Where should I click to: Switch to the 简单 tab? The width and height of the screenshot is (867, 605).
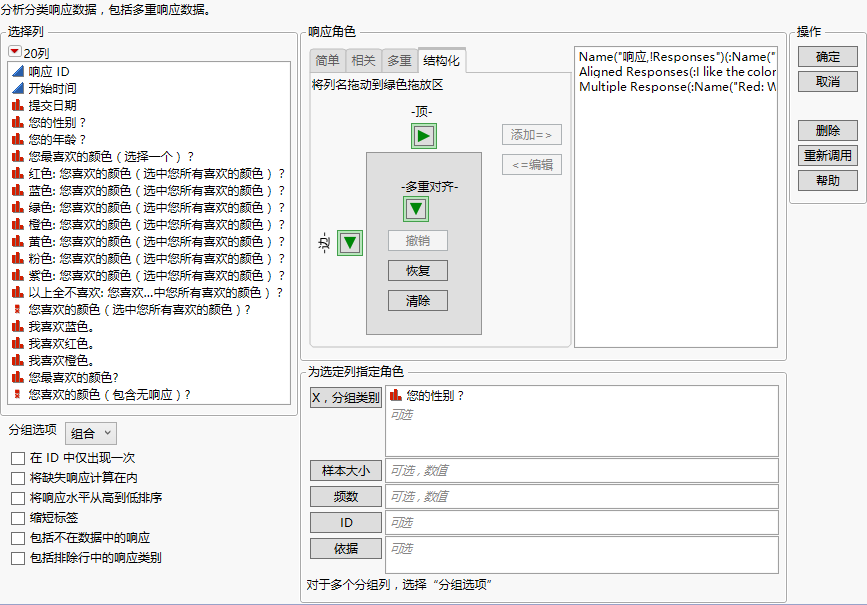coord(327,60)
